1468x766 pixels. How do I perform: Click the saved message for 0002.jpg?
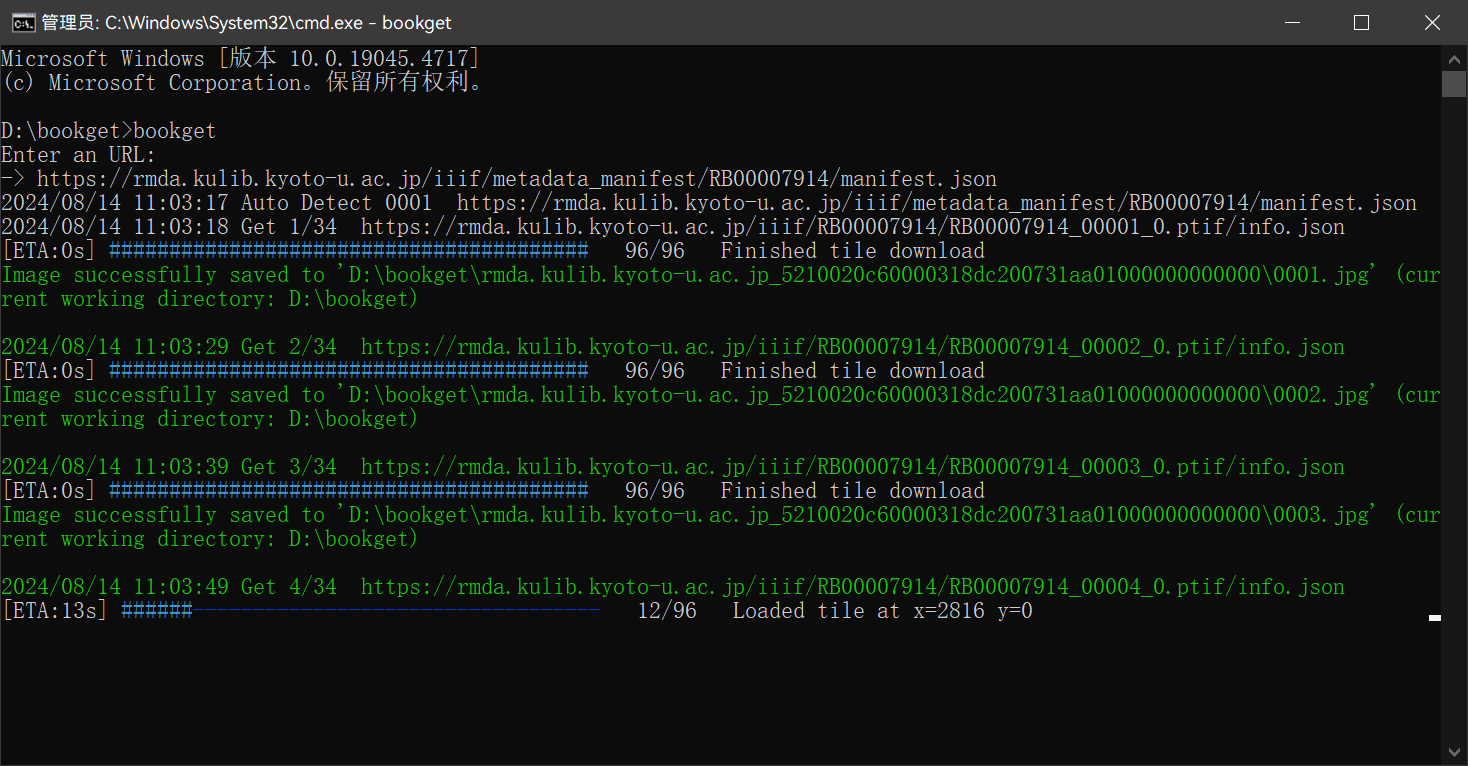(720, 407)
